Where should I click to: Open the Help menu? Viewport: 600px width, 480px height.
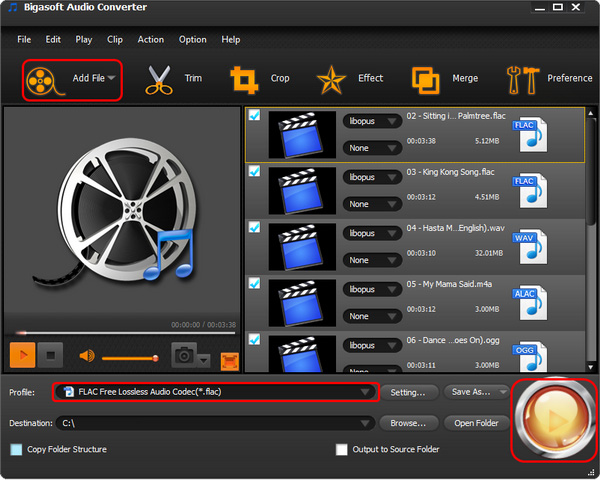click(231, 39)
